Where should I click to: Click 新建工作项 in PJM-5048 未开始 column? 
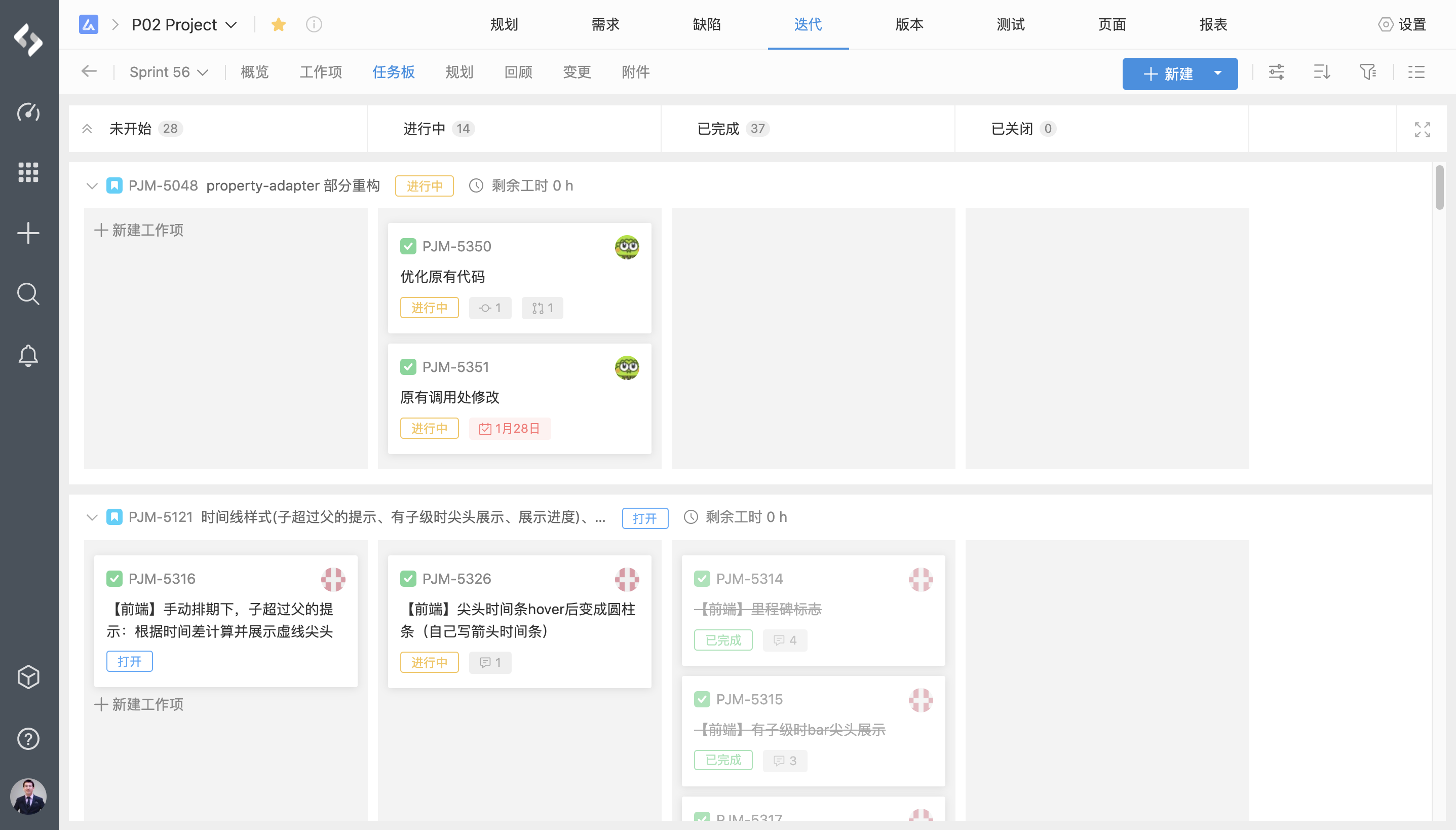139,230
